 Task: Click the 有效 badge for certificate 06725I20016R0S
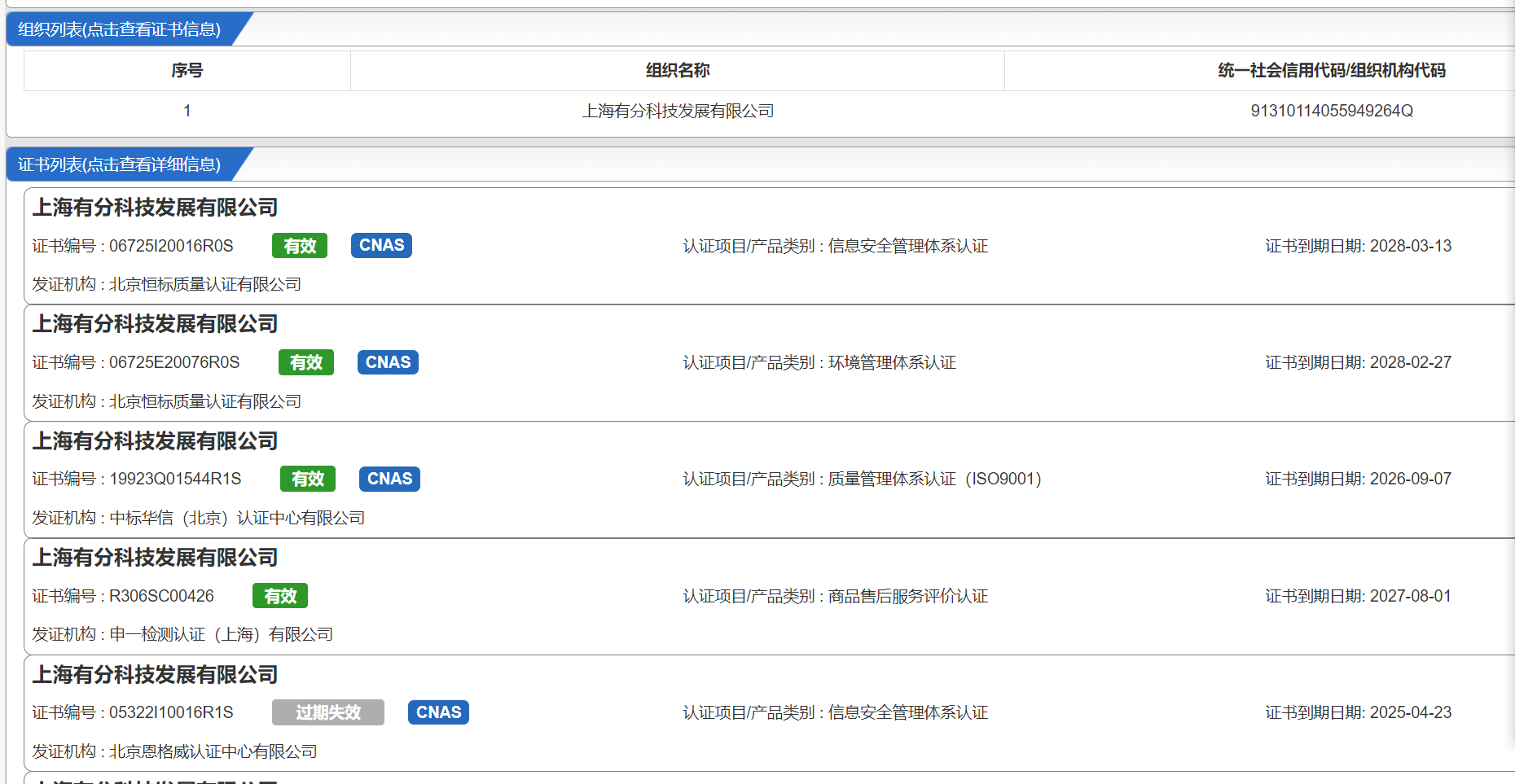pyautogui.click(x=300, y=246)
